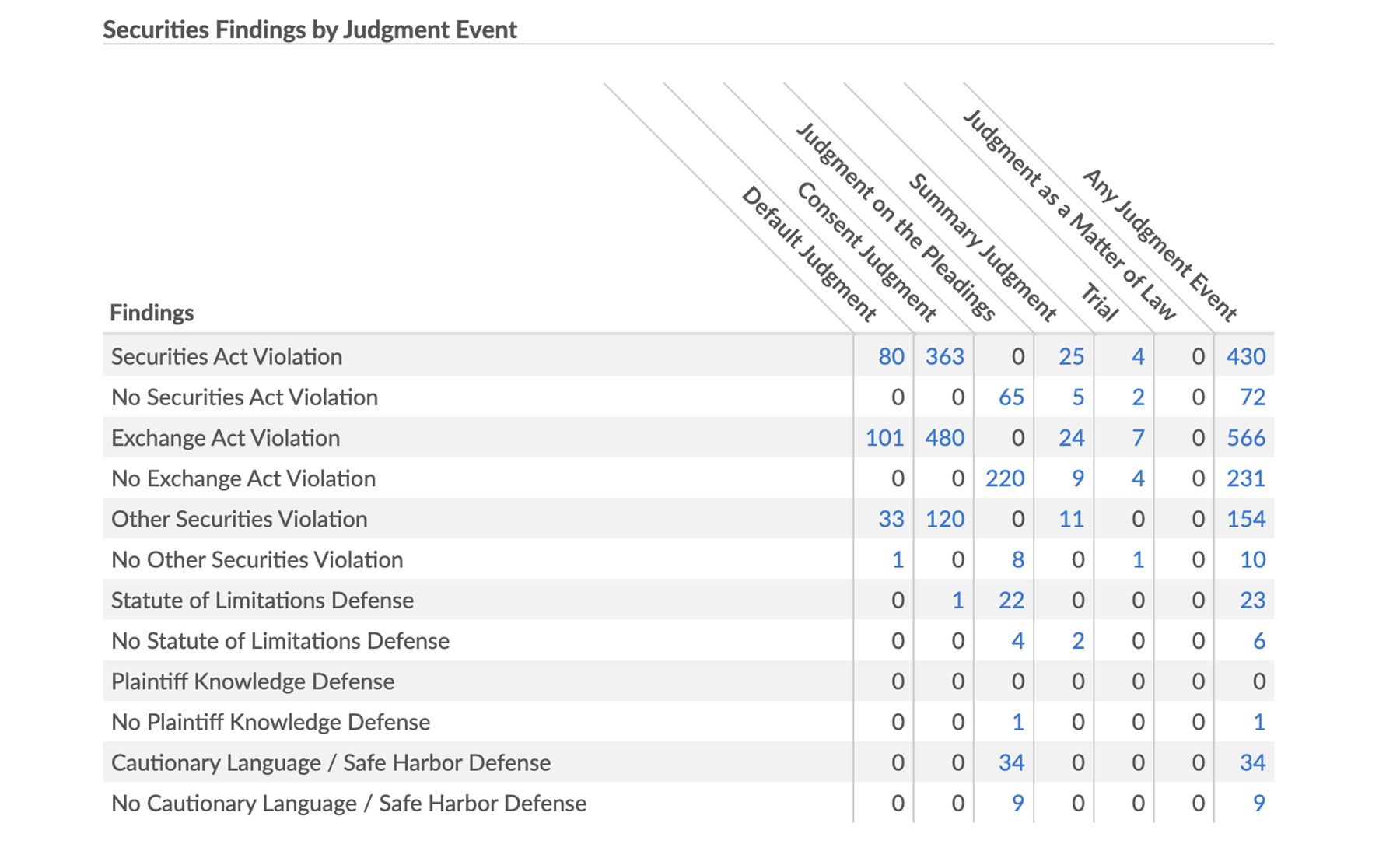
Task: Select 65 in No Securities Act Violation row
Action: point(1011,397)
